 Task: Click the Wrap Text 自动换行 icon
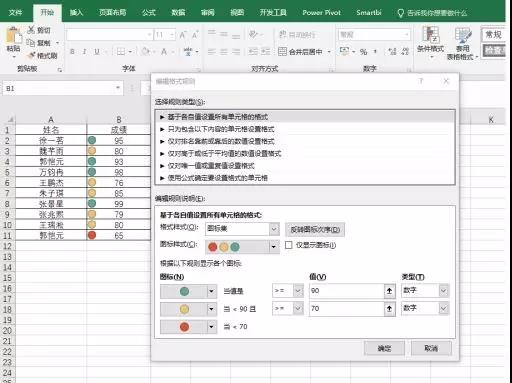pos(297,35)
